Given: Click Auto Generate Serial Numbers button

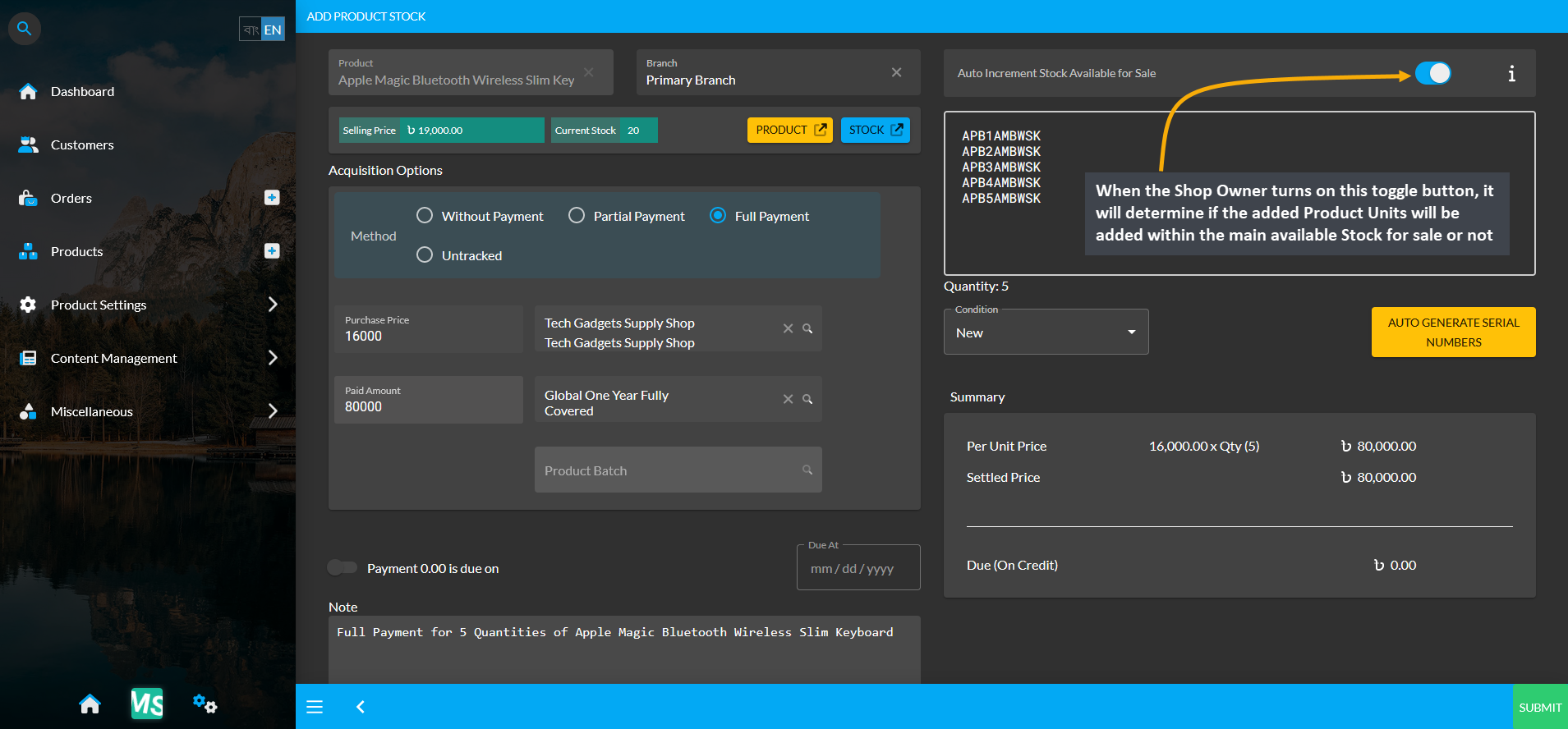Looking at the screenshot, I should (1454, 332).
